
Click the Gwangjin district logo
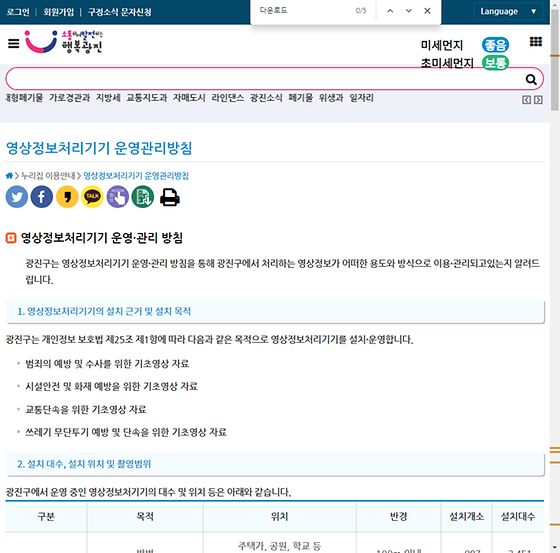[64, 42]
